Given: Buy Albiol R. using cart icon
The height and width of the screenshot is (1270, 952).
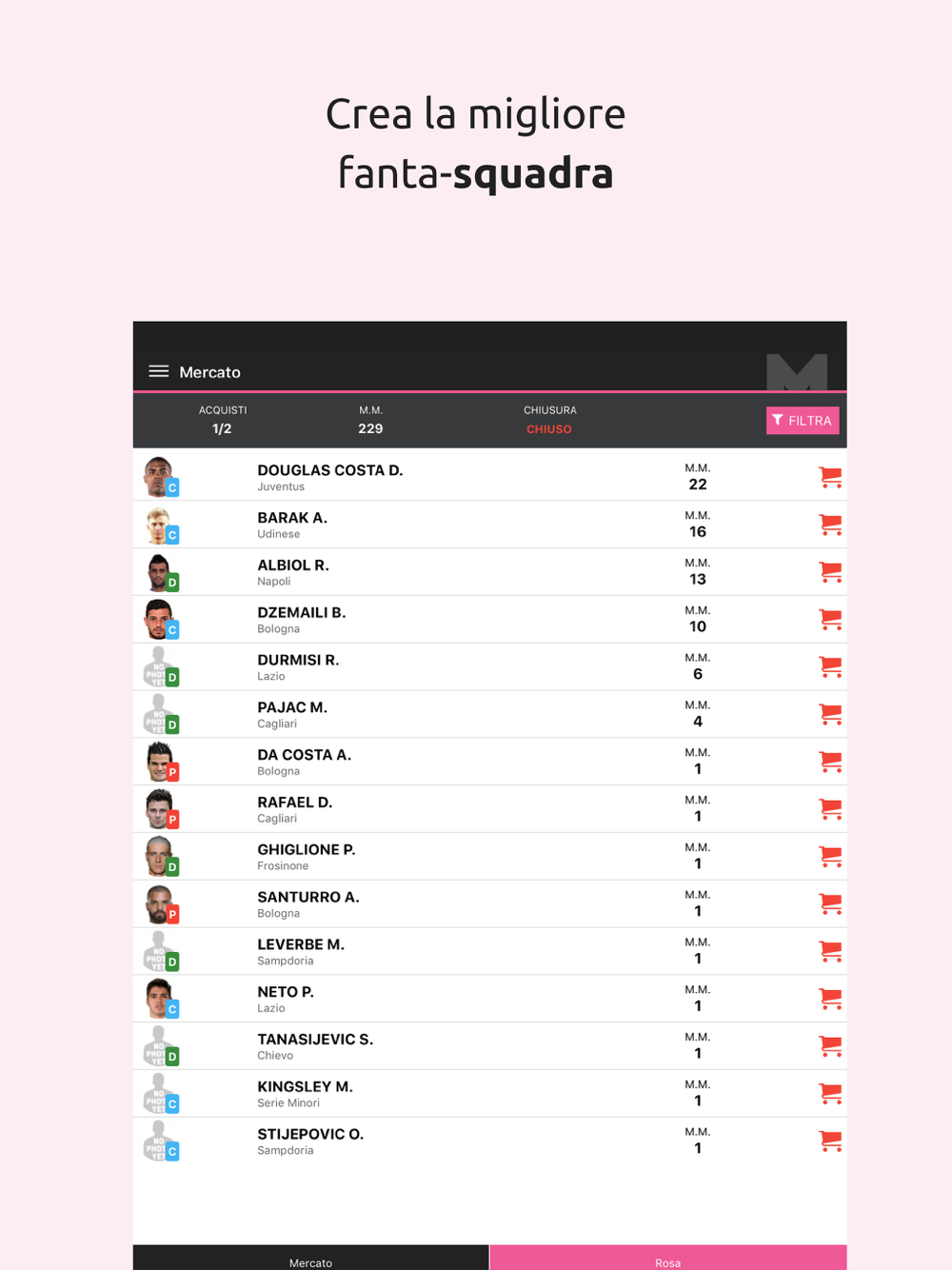Looking at the screenshot, I should pyautogui.click(x=830, y=572).
